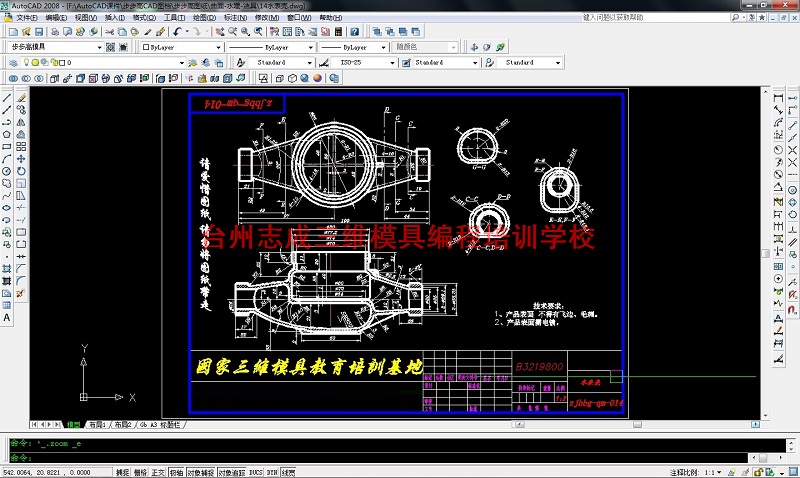The width and height of the screenshot is (800, 478).
Task: Select the Erase tool in Modify toolbar
Action: coord(21,97)
